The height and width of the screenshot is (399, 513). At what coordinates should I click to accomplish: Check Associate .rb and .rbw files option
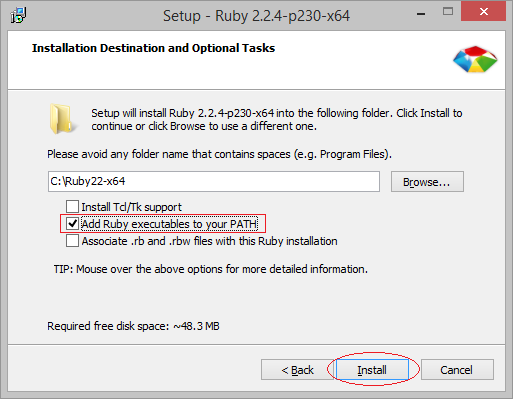72,241
